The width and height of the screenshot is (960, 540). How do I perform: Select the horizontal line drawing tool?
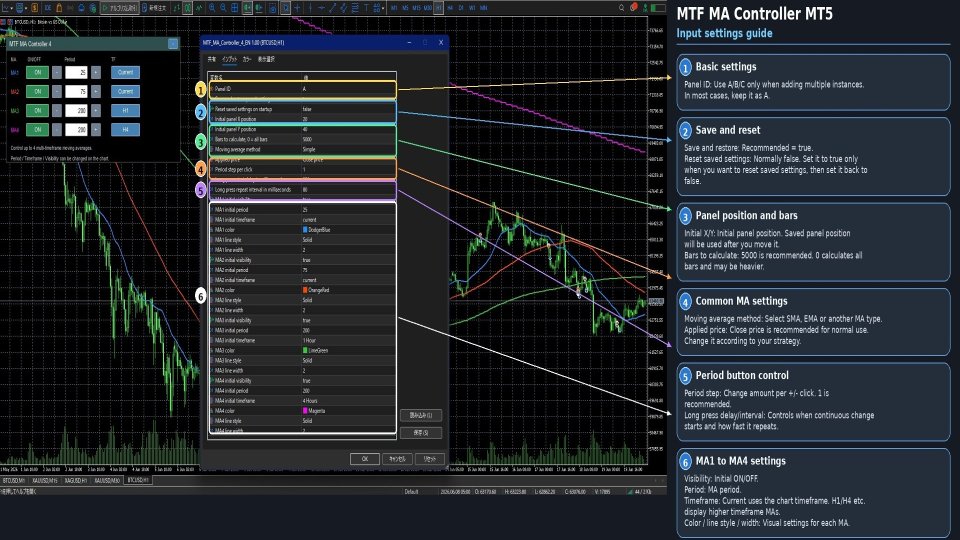tap(321, 7)
